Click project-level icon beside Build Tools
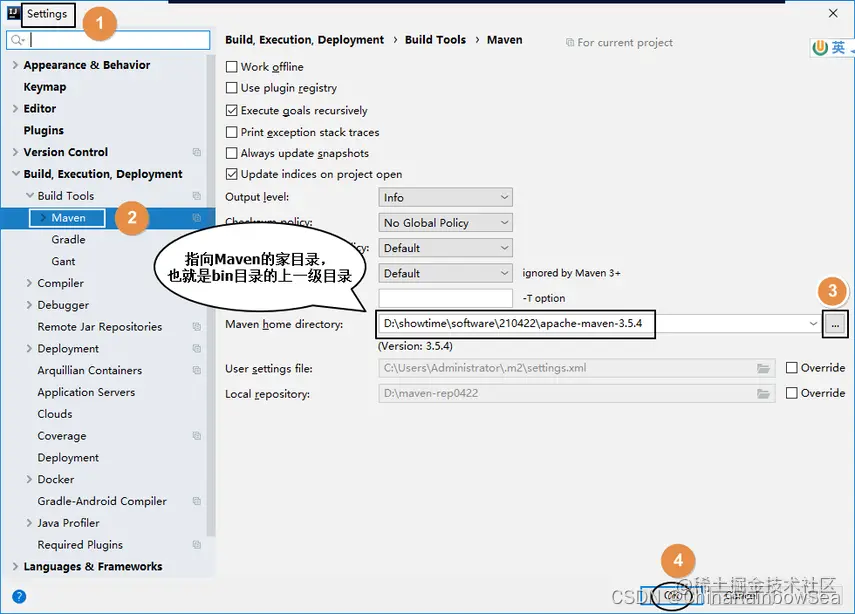Viewport: 855px width, 614px height. coord(197,196)
